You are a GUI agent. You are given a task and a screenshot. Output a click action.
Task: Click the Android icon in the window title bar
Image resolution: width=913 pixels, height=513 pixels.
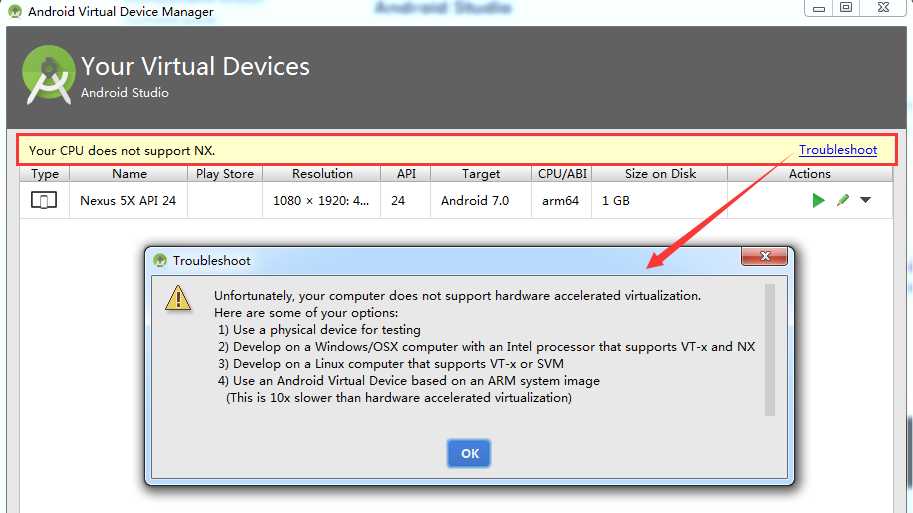[15, 11]
